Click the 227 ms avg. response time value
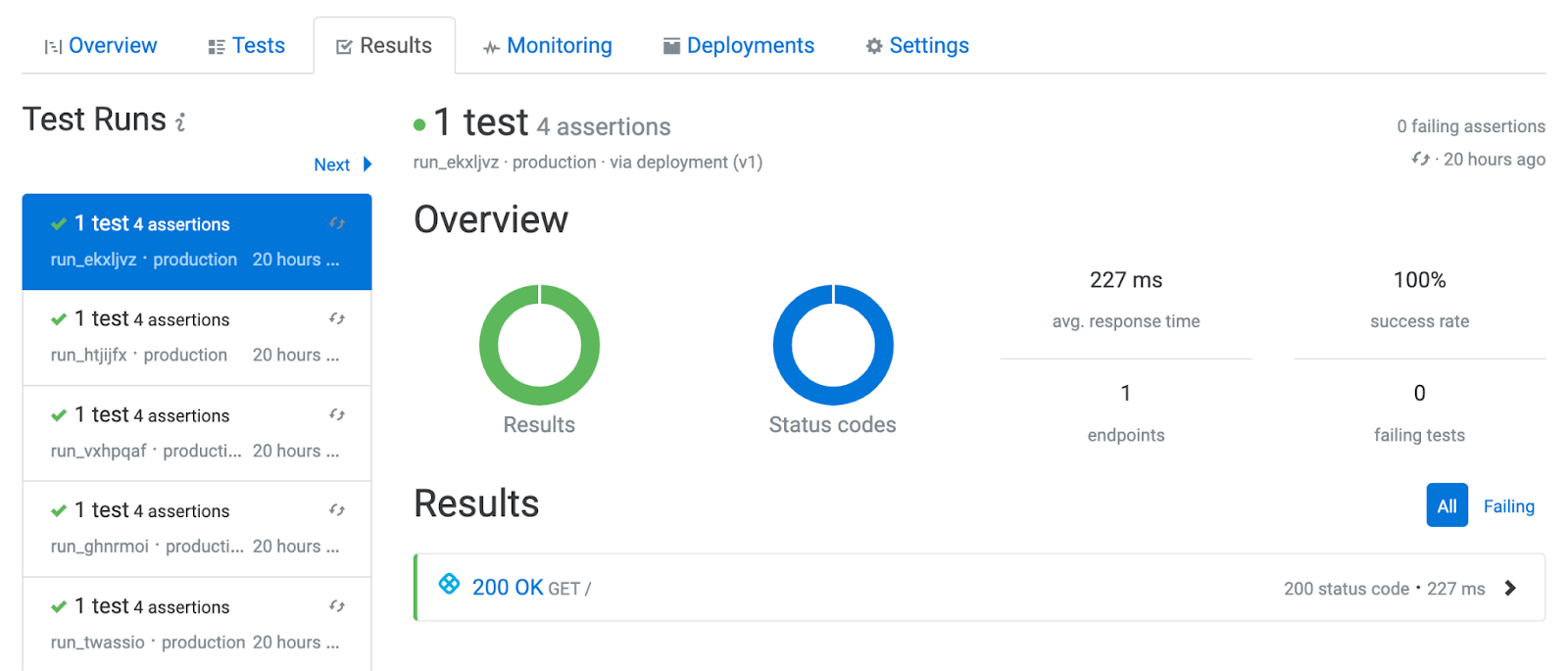 coord(1126,280)
